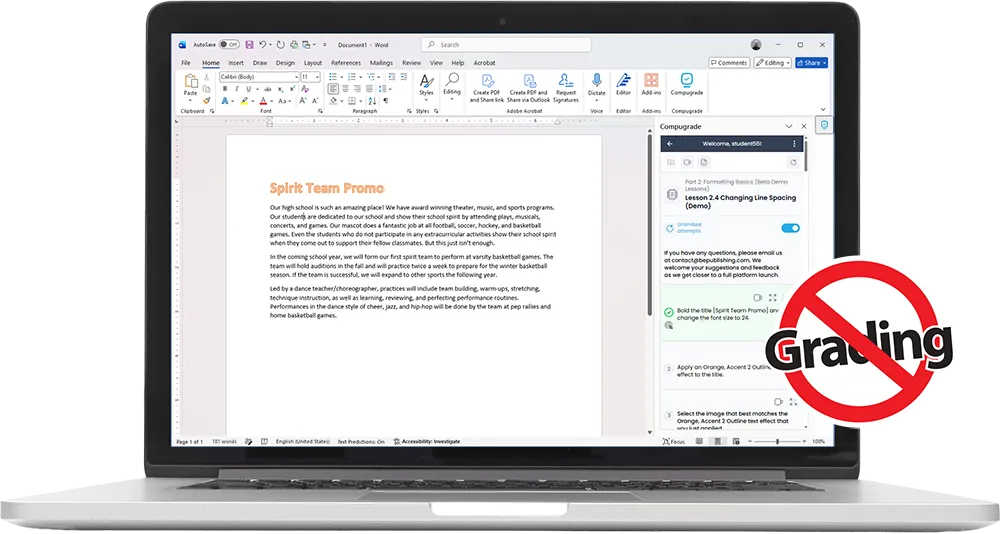Viewport: 1000px width, 534px height.
Task: Click the Compugrade ribbon icon
Action: click(x=686, y=80)
